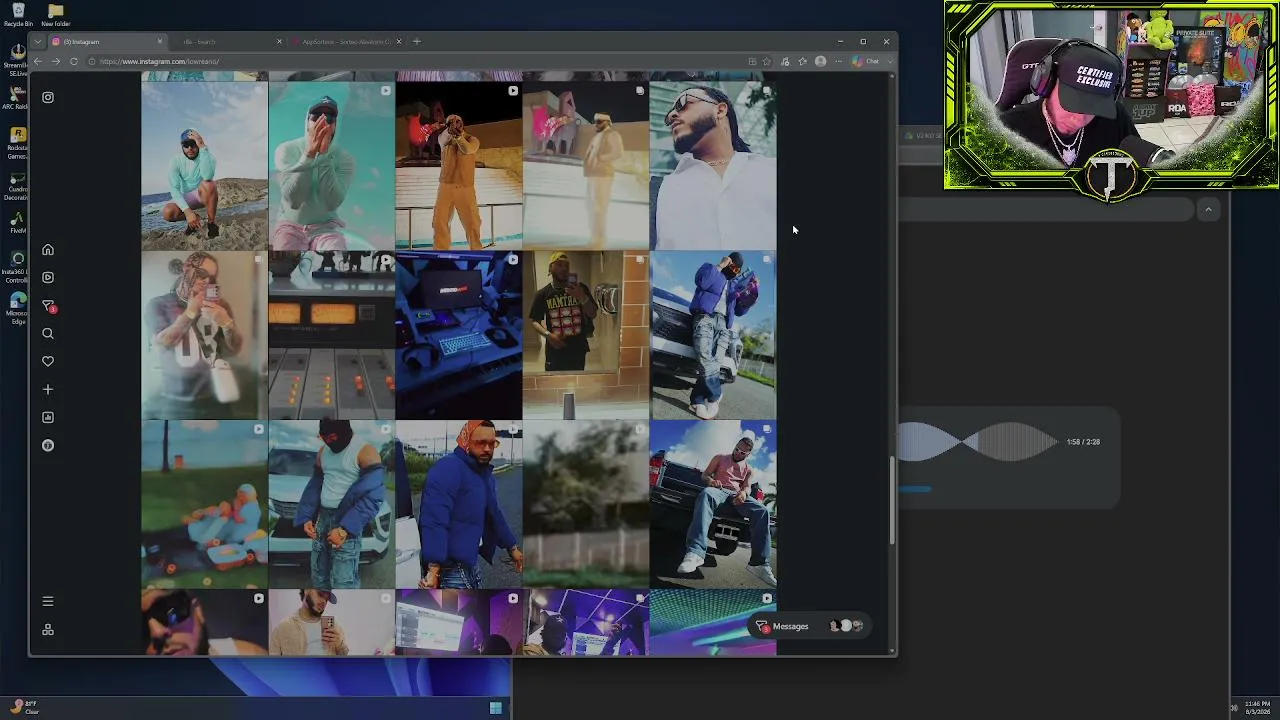Image resolution: width=1280 pixels, height=720 pixels.
Task: Open the floating Messages button
Action: pyautogui.click(x=809, y=626)
